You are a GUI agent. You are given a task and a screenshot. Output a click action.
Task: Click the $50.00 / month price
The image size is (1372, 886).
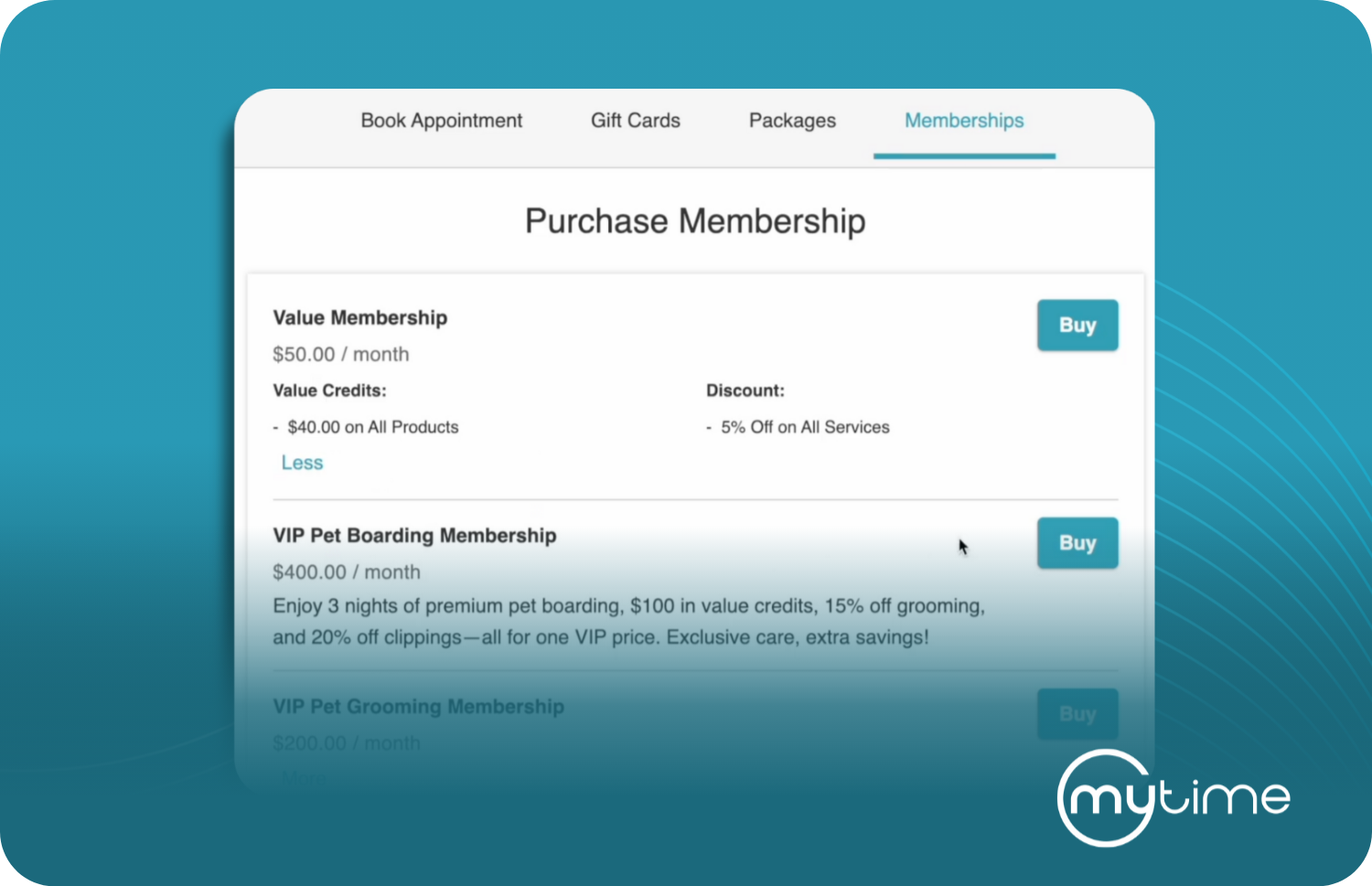(x=340, y=355)
